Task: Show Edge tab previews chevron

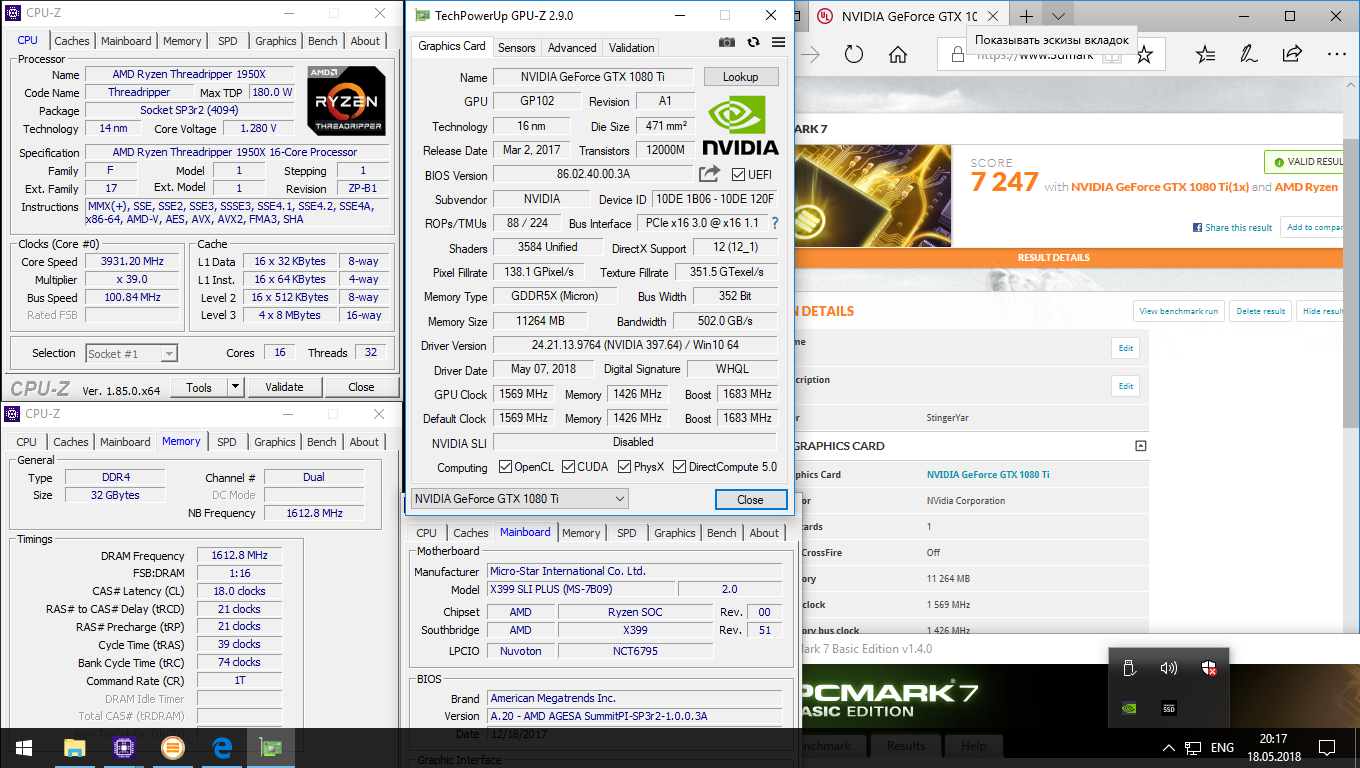Action: pos(1060,16)
